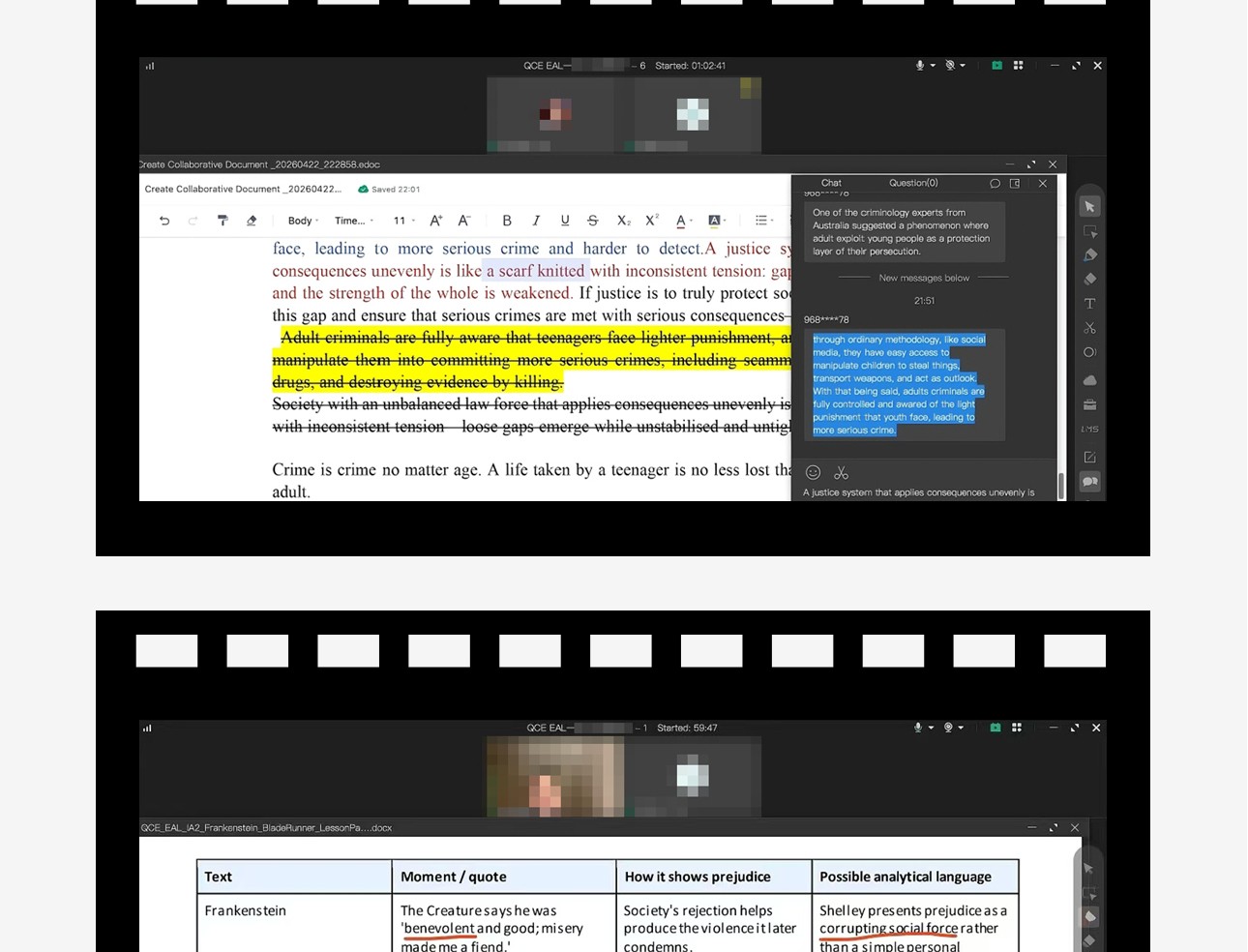Open the cloud icon in annotation toolbar
The height and width of the screenshot is (952, 1248).
click(1090, 380)
